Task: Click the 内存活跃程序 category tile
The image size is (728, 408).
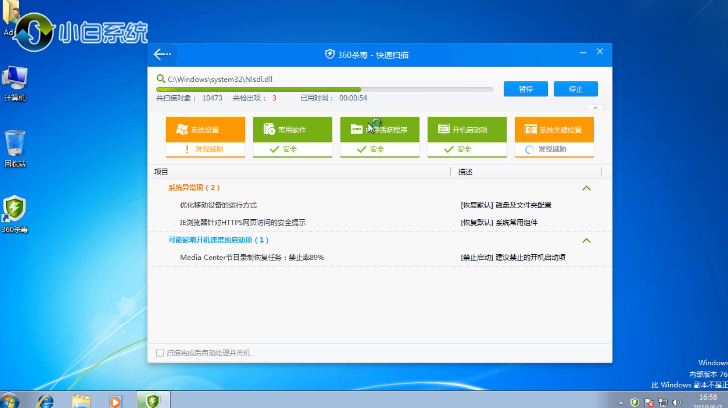Action: tap(379, 130)
